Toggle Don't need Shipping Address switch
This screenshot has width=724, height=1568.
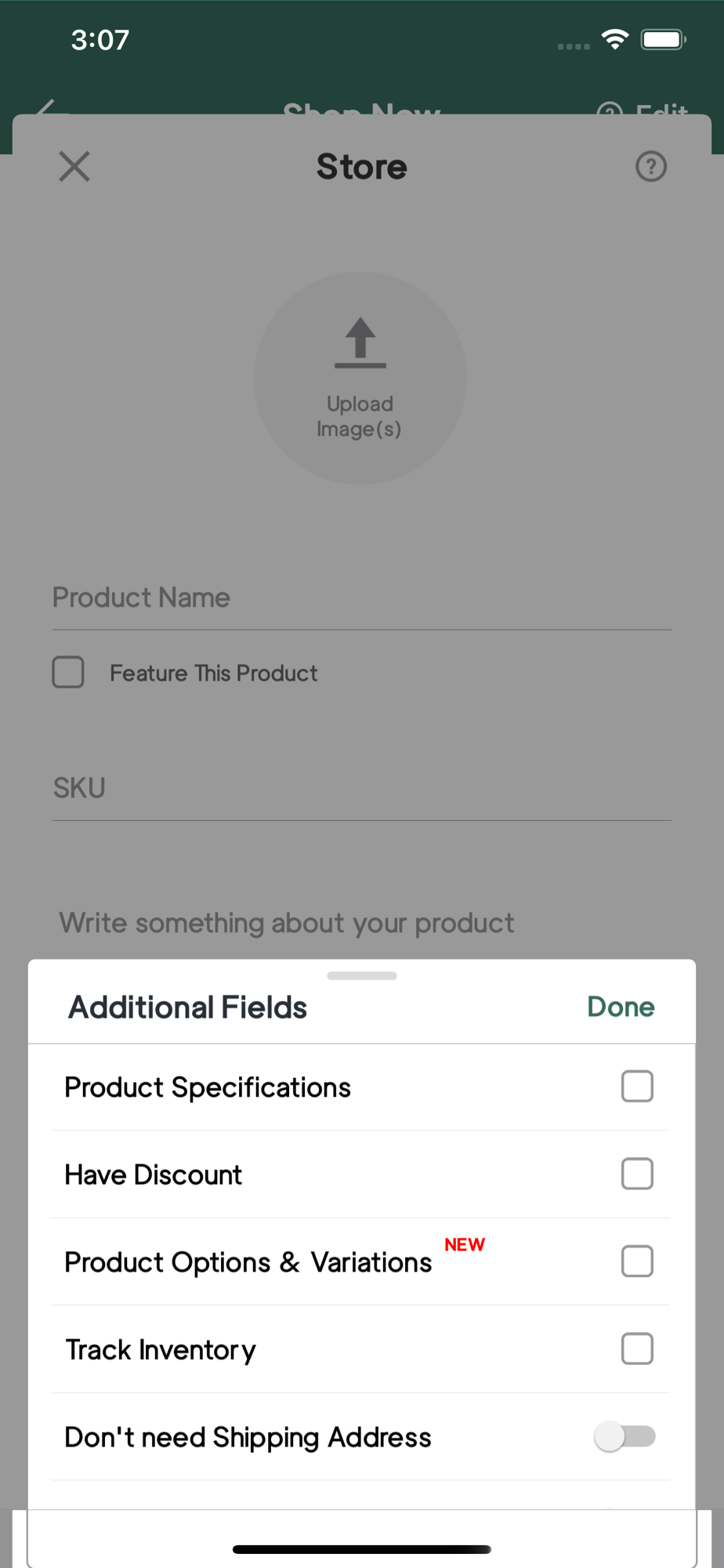[625, 1437]
